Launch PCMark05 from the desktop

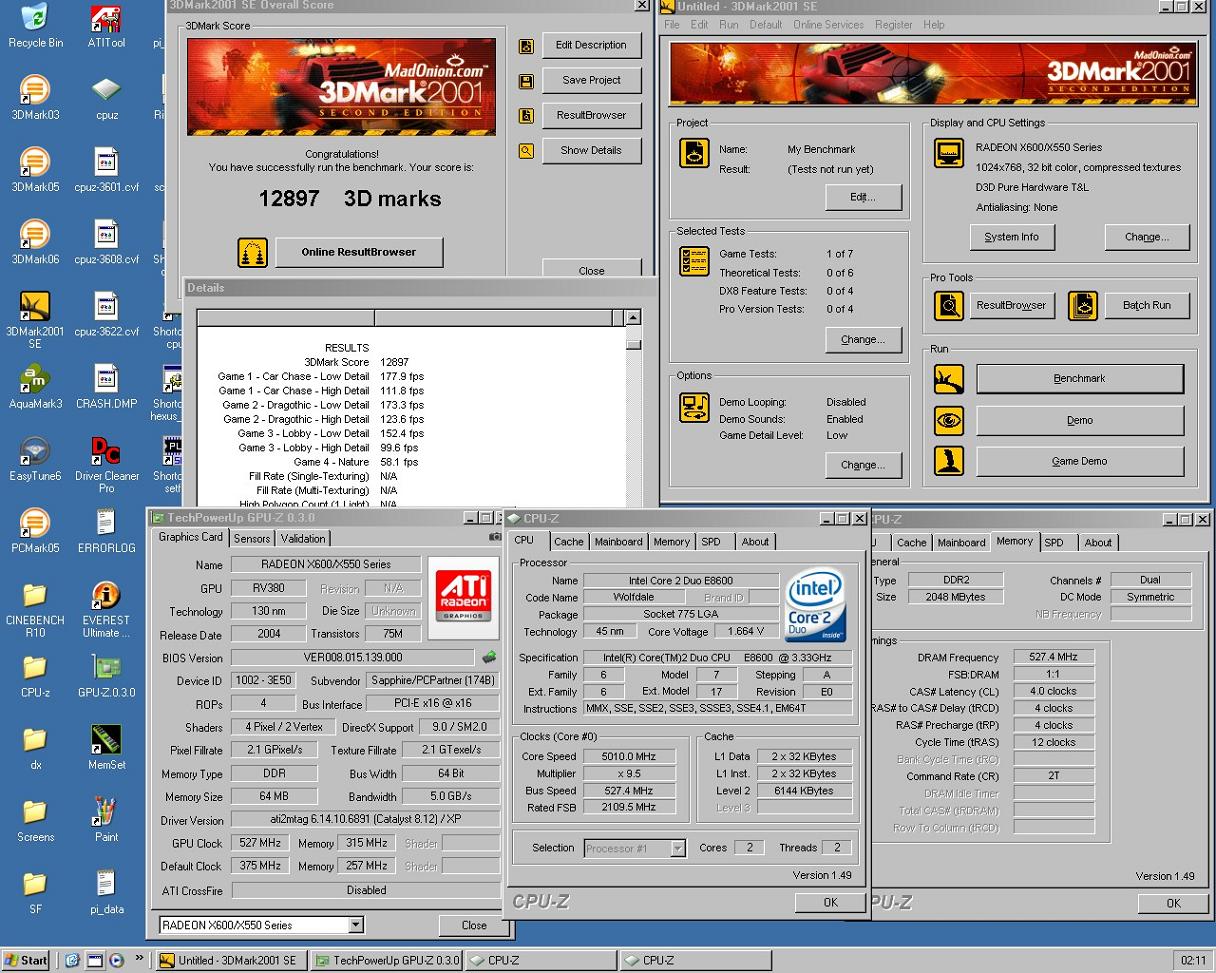[x=35, y=530]
